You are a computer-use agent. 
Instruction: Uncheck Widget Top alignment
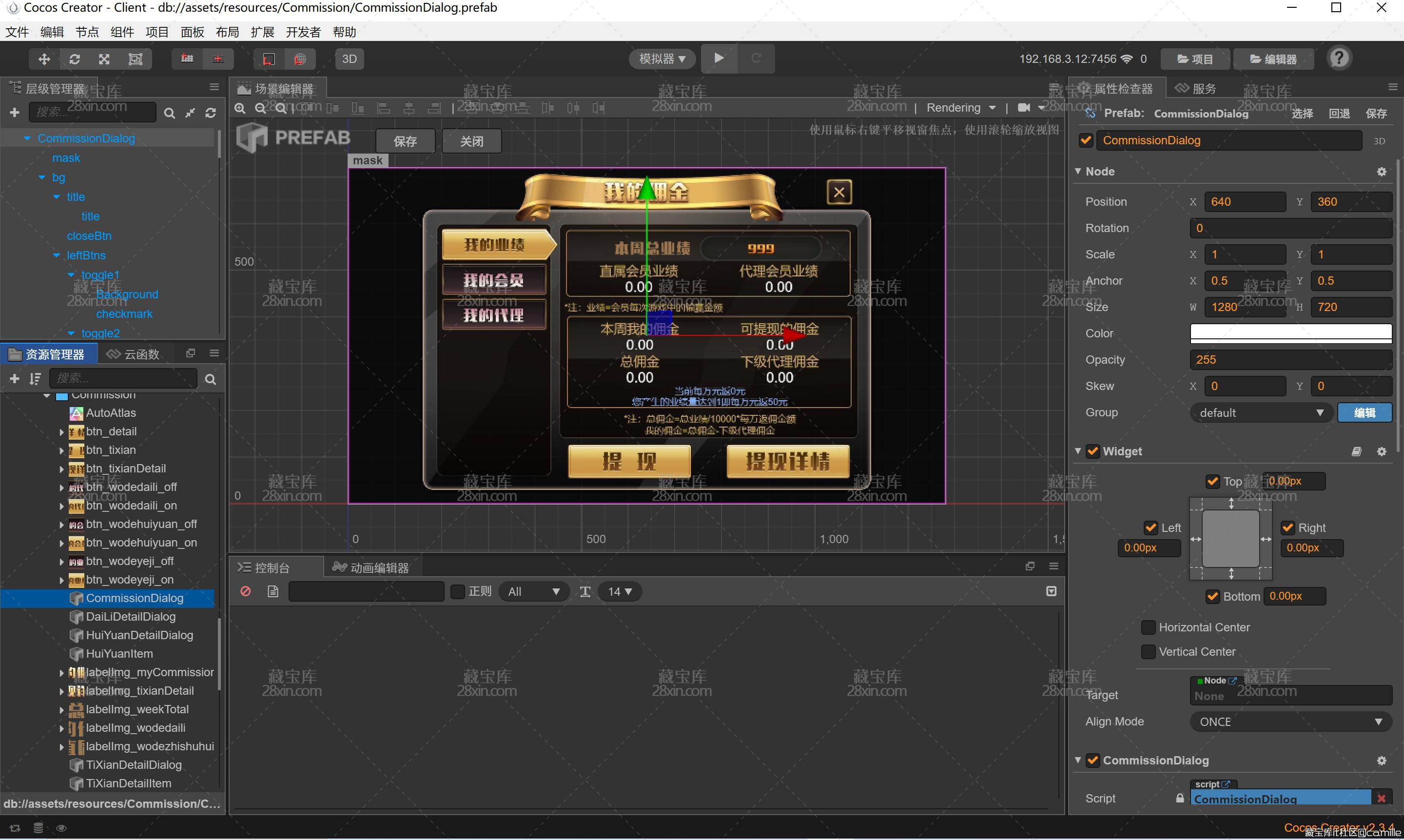tap(1212, 482)
